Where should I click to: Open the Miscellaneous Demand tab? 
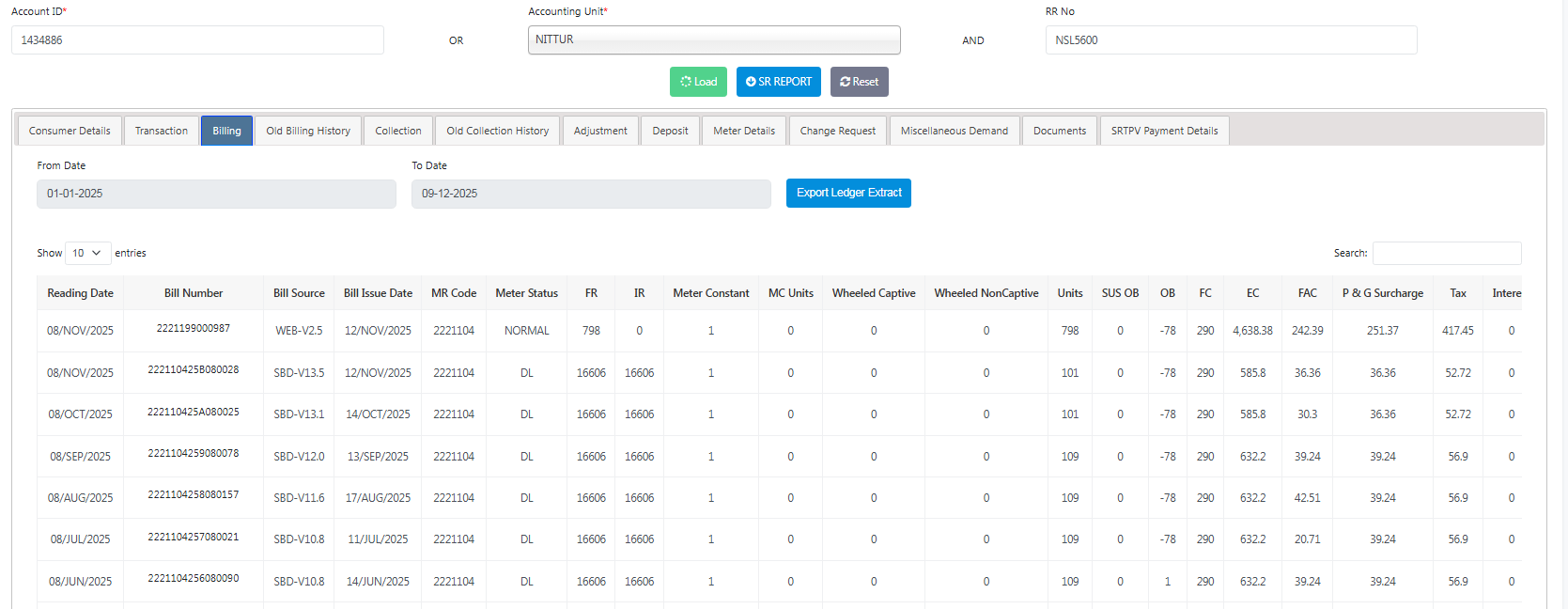click(x=954, y=131)
